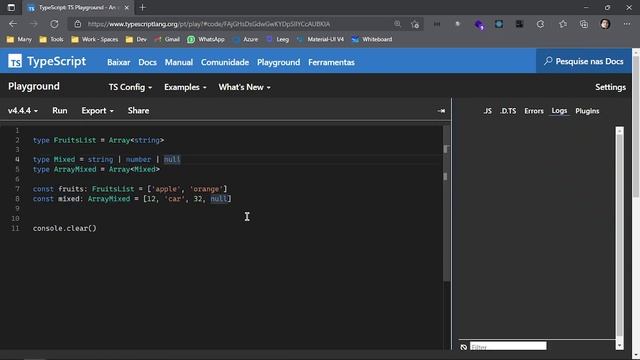This screenshot has width=640, height=360.
Task: Open the Tools bookmarks folder
Action: tap(51, 39)
